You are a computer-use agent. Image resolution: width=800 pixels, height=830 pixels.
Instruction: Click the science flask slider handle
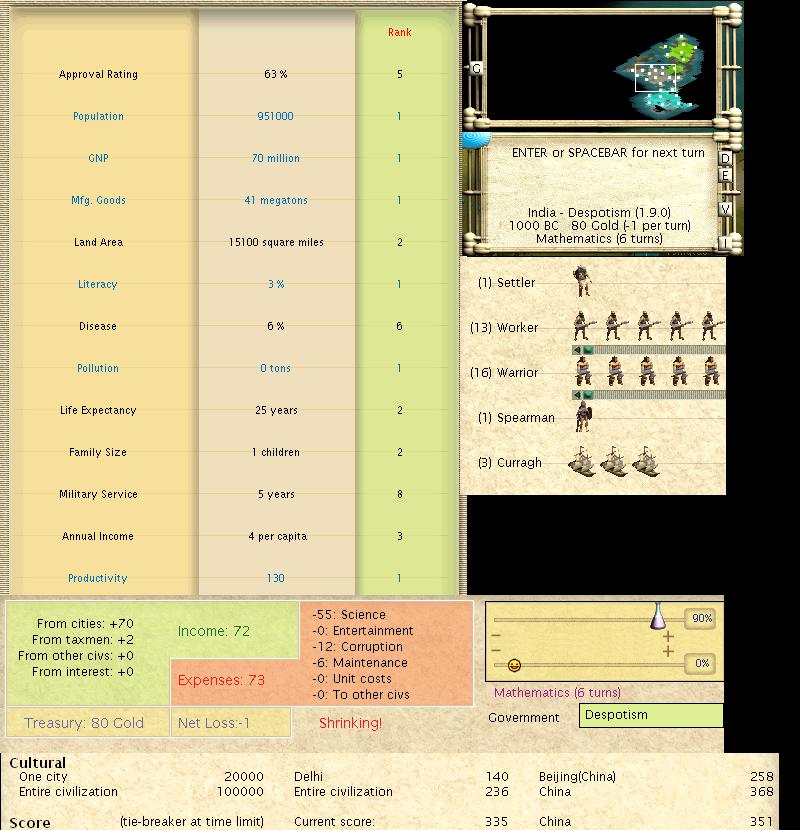pyautogui.click(x=658, y=617)
